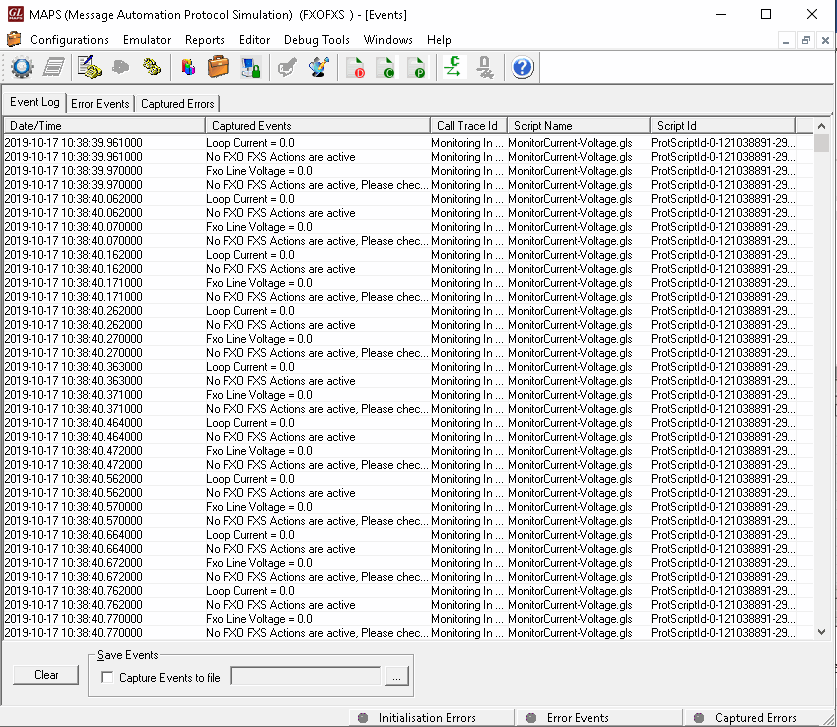Click the green C arrows toolbar icon
Viewport: 837px width, 727px height.
453,68
